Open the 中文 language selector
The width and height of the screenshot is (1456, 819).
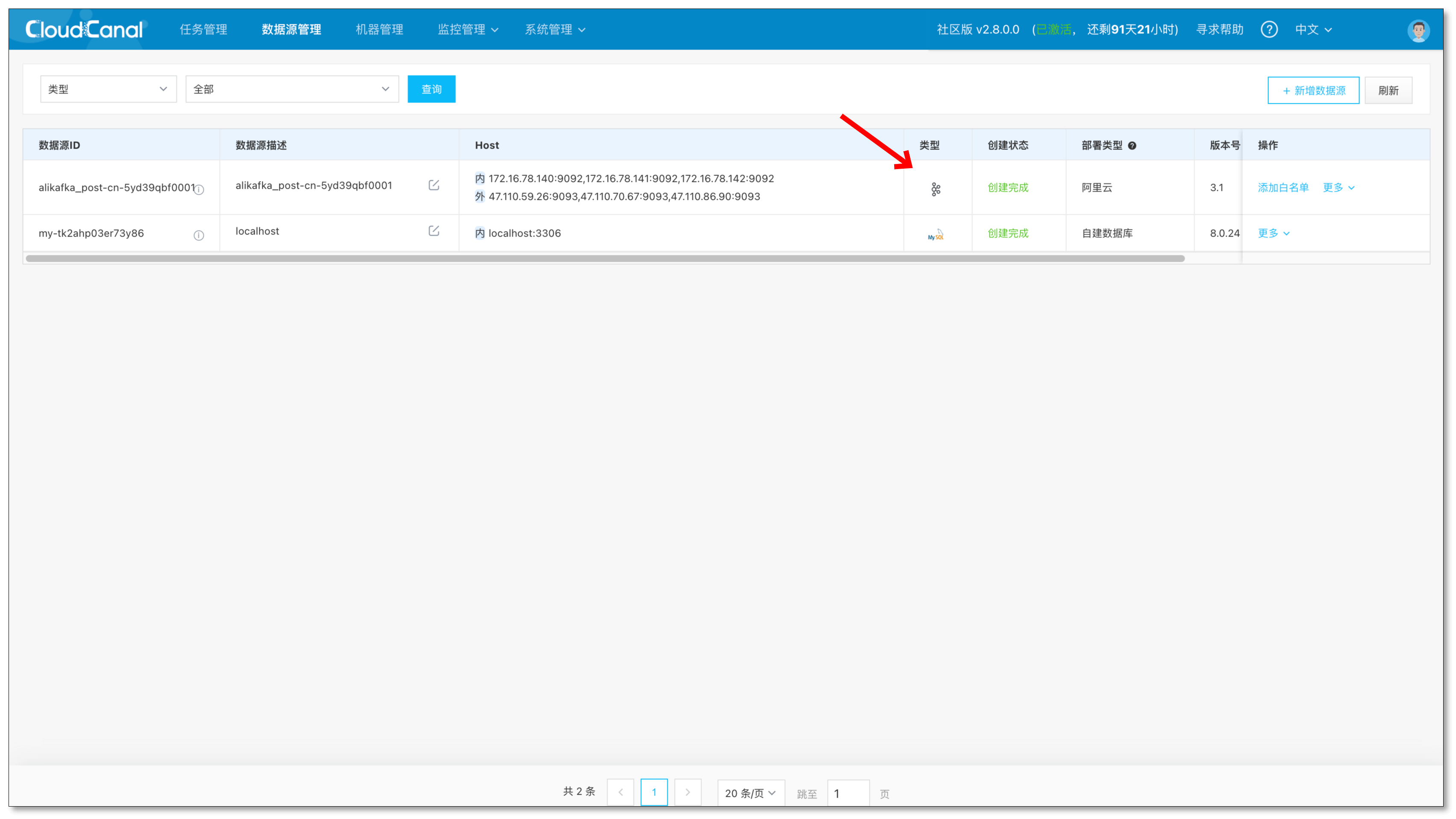coord(1313,29)
